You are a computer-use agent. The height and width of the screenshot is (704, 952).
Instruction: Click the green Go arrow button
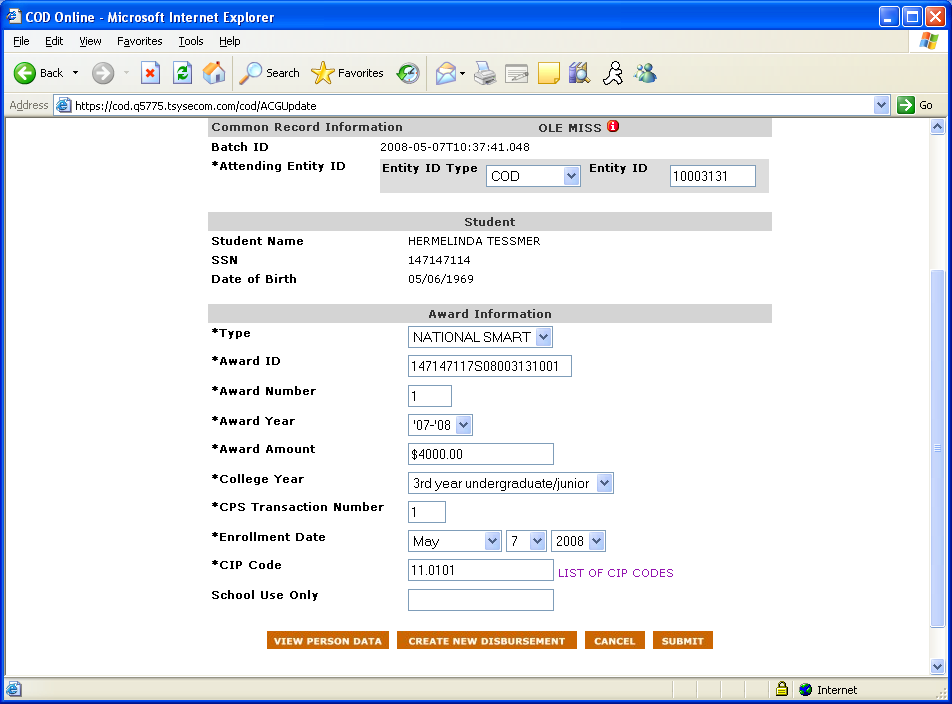coord(906,105)
